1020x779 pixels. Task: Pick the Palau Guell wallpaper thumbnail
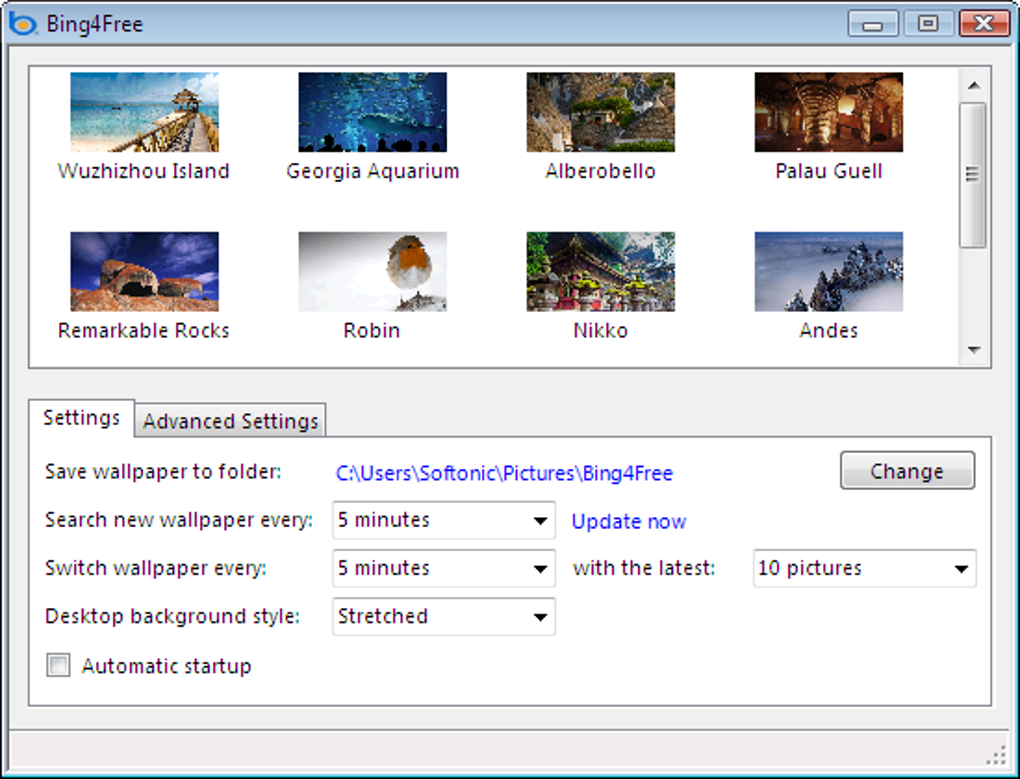tap(829, 112)
